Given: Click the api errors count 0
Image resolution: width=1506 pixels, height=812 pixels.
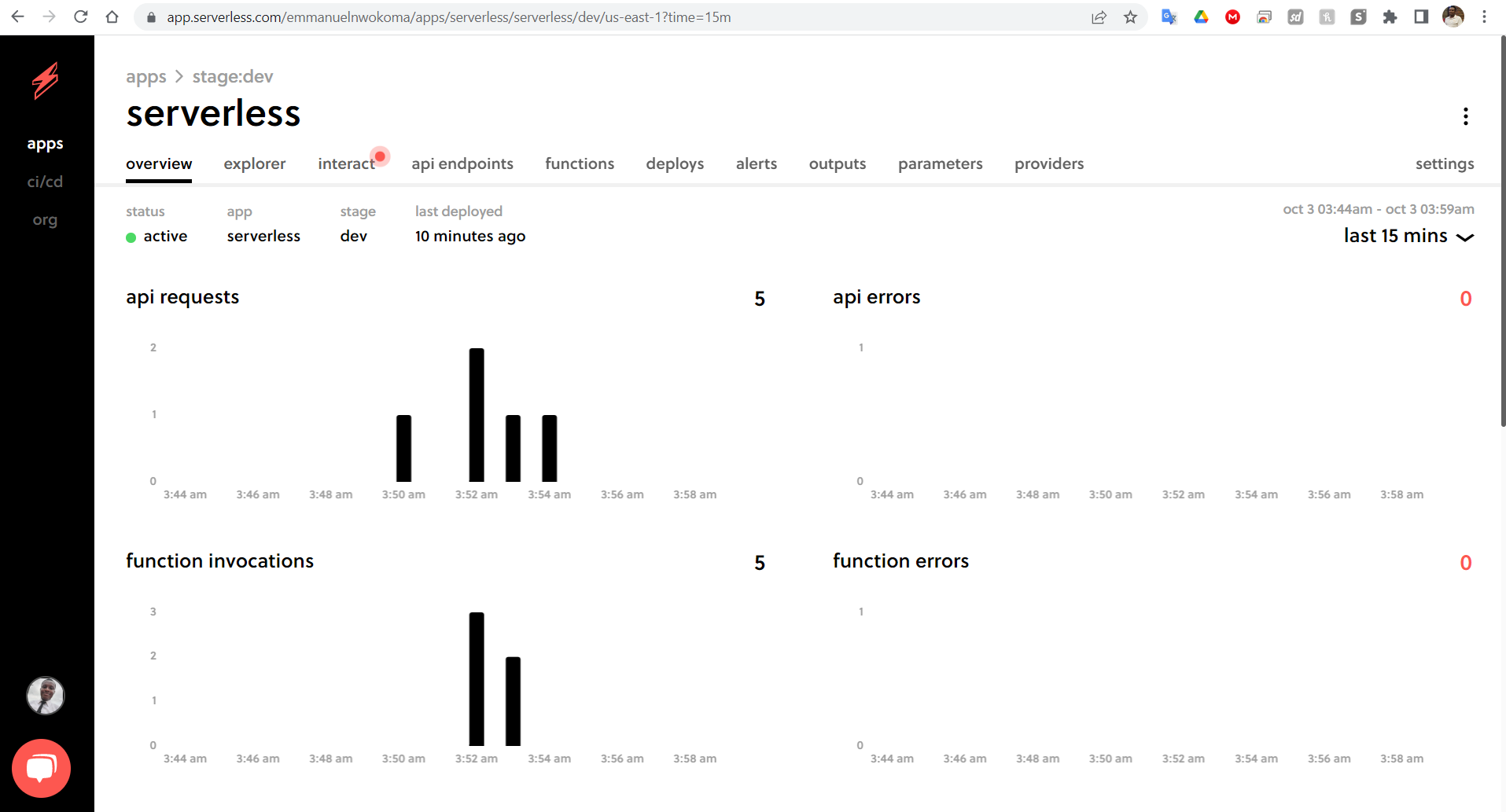Looking at the screenshot, I should [x=1466, y=299].
